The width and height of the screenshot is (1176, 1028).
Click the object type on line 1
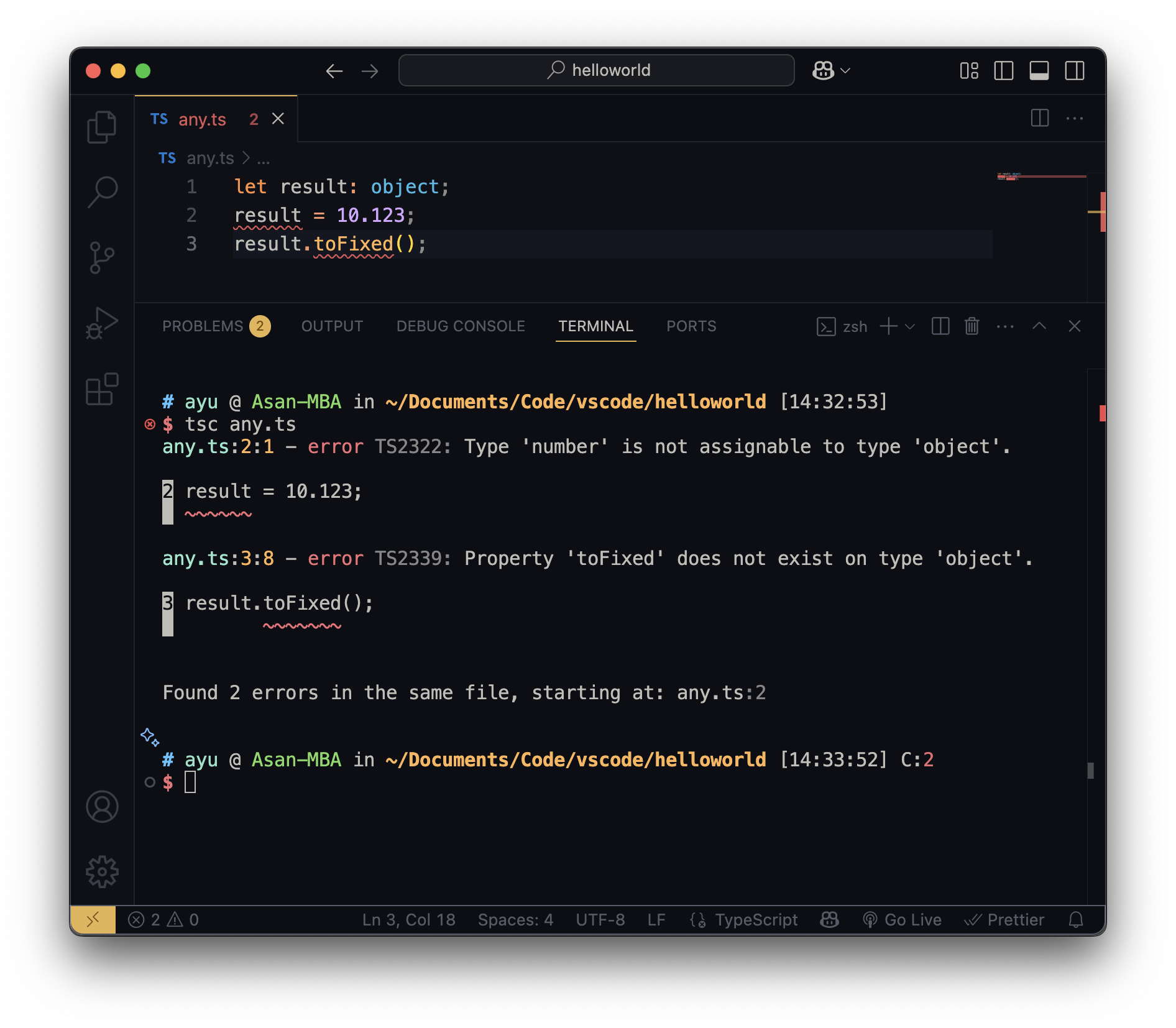[x=405, y=187]
